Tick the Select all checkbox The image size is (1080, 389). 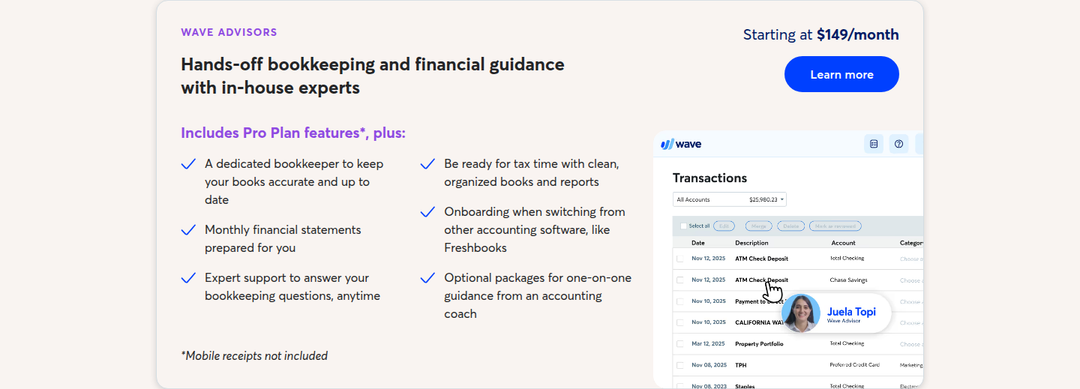click(683, 226)
